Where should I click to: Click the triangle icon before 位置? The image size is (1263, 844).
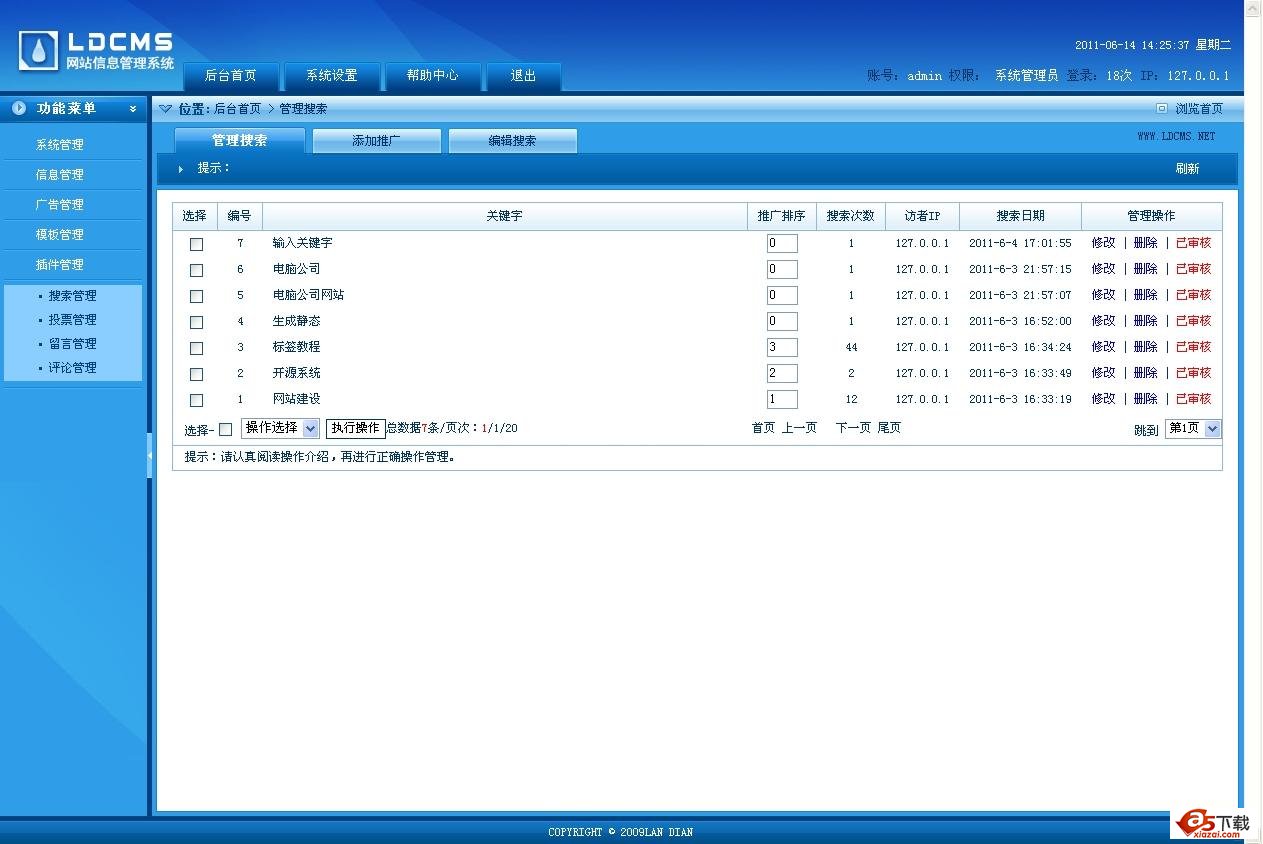[166, 109]
